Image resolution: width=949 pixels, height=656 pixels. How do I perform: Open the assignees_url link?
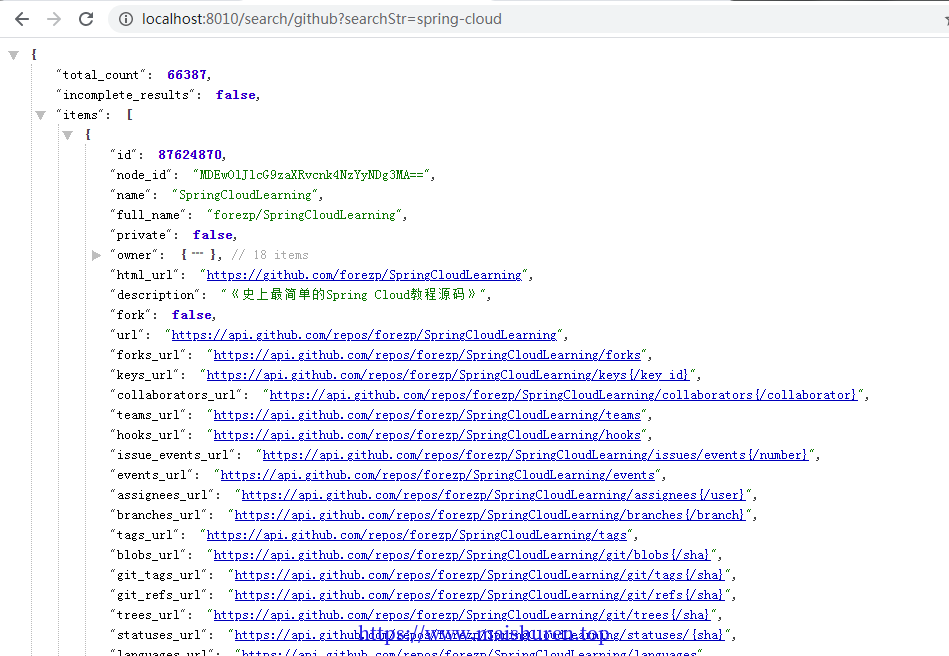click(493, 495)
